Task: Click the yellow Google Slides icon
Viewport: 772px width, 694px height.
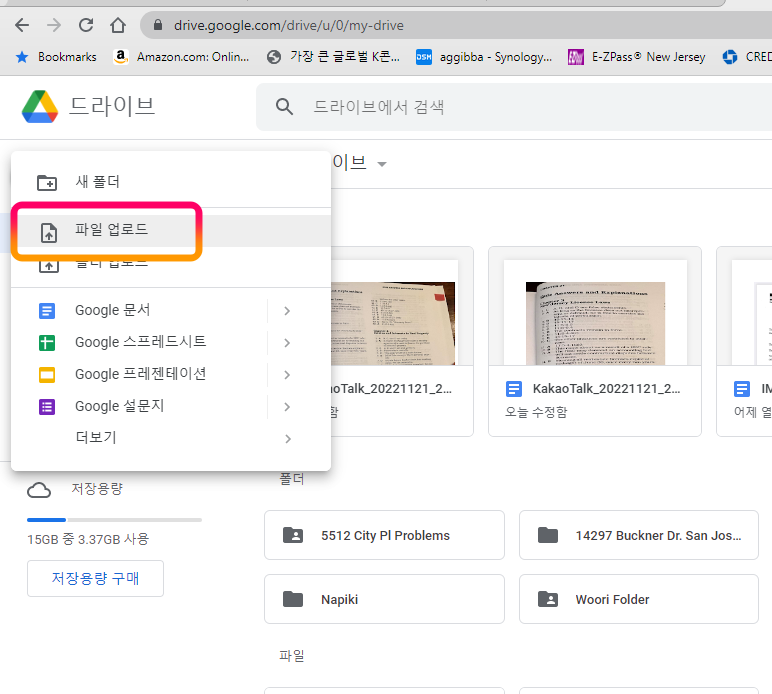Action: tap(47, 375)
